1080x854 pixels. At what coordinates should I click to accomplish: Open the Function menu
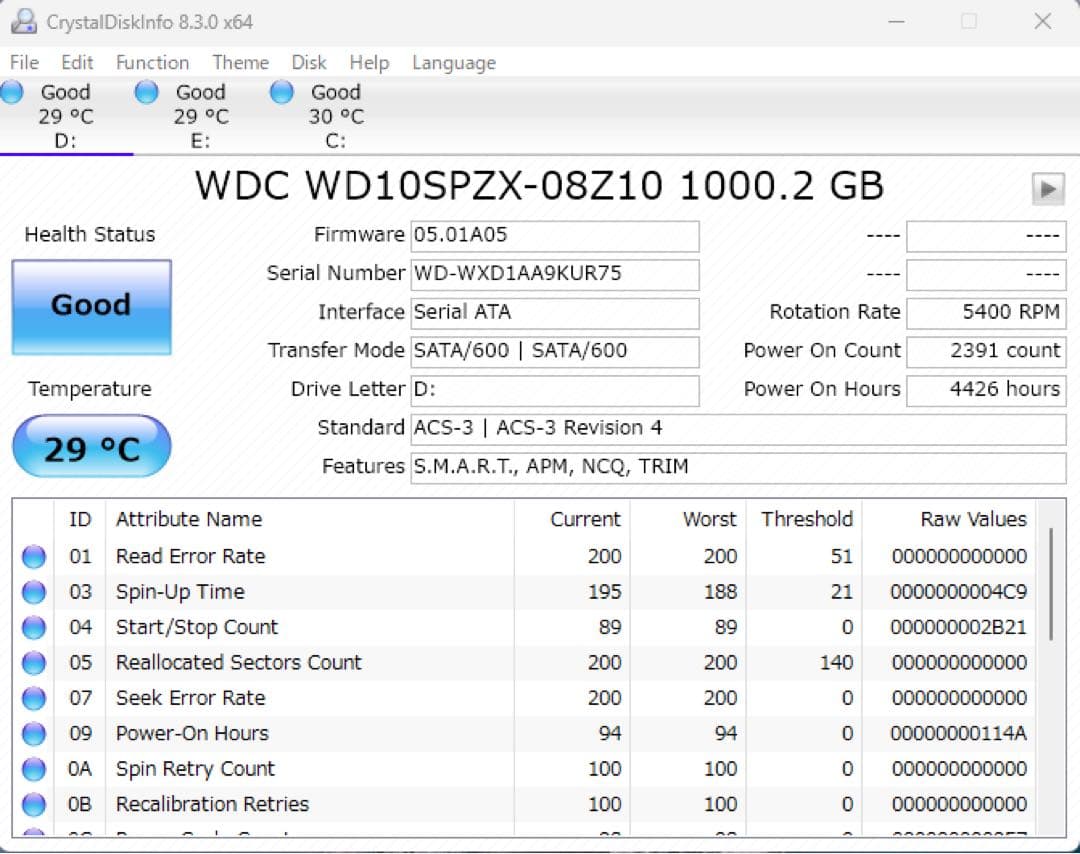(x=152, y=62)
